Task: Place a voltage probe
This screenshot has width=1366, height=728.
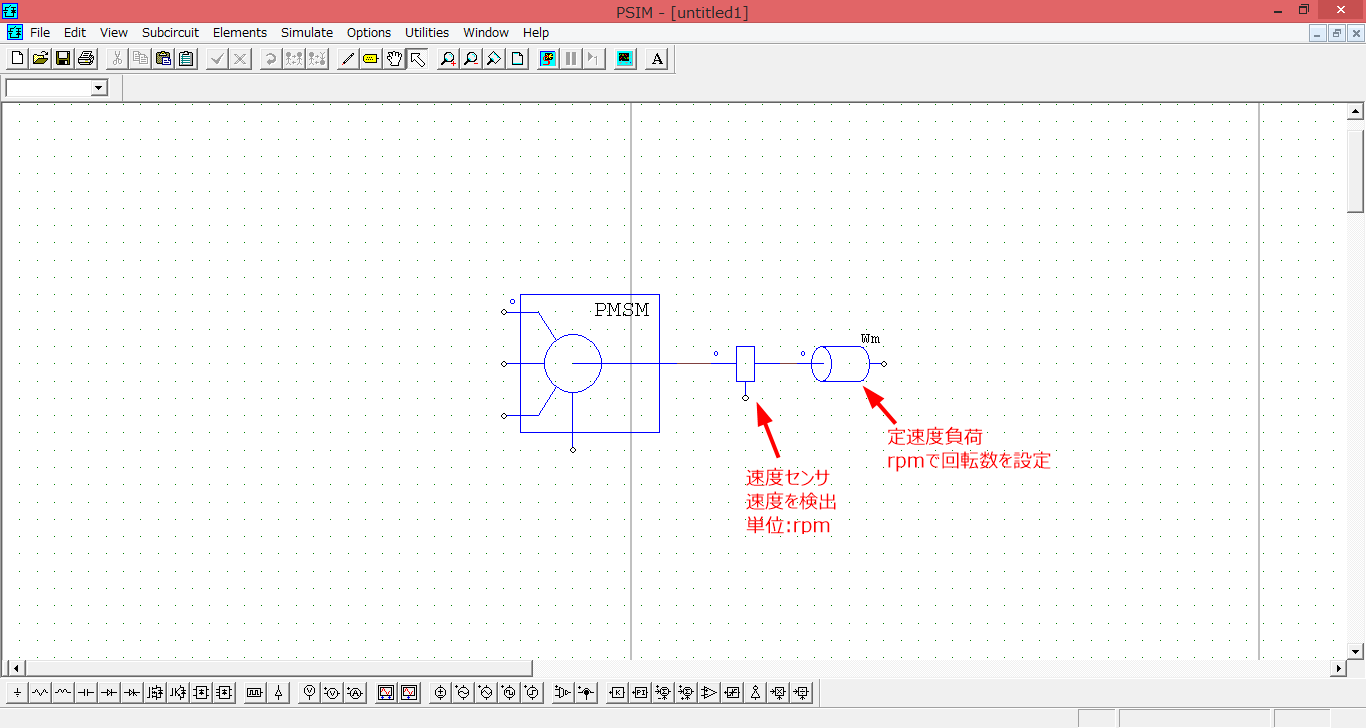Action: pos(307,692)
